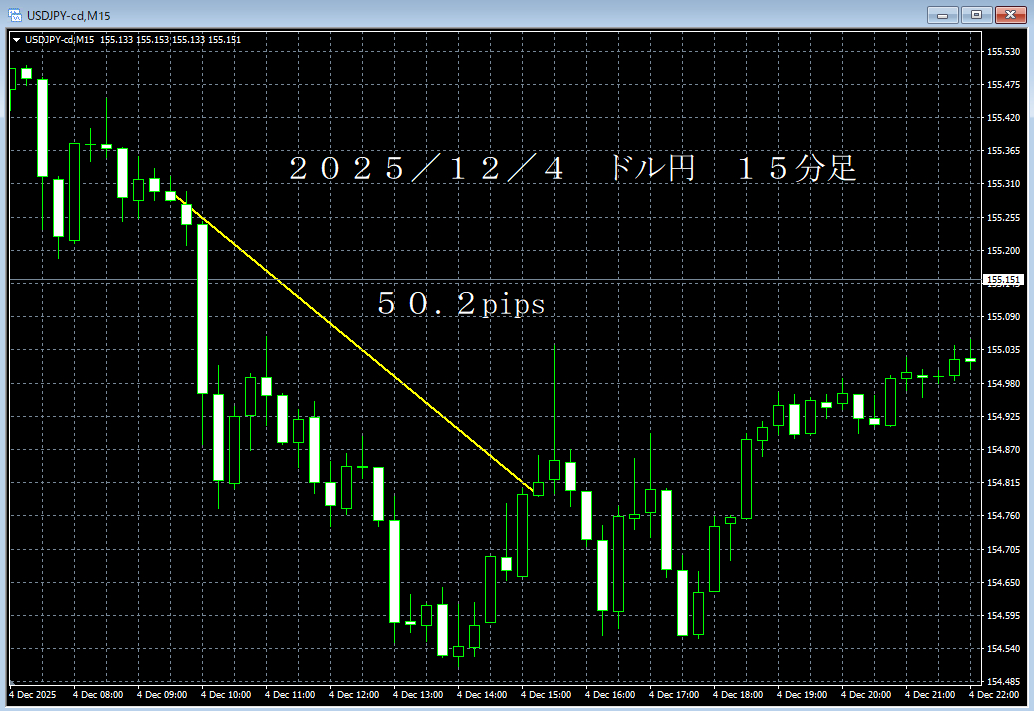The width and height of the screenshot is (1034, 711).
Task: Click the 4 Dec 2025 label at the axis start
Action: pos(32,694)
